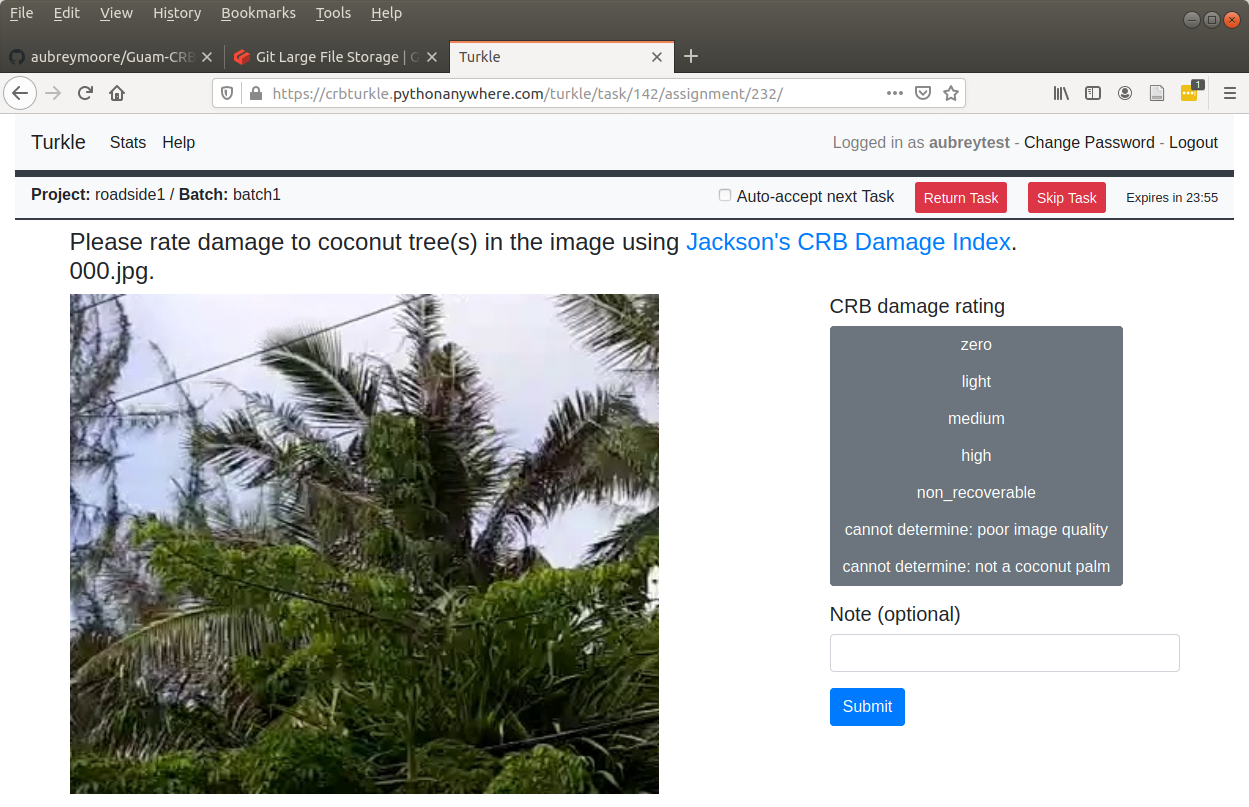Viewport: 1249px width, 807px height.
Task: Save the page to Pocket
Action: tap(924, 93)
